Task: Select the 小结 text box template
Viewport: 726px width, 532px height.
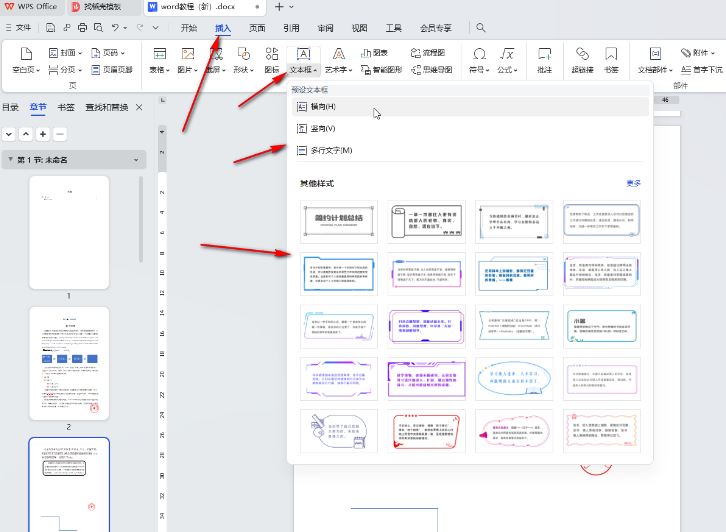Action: click(601, 326)
